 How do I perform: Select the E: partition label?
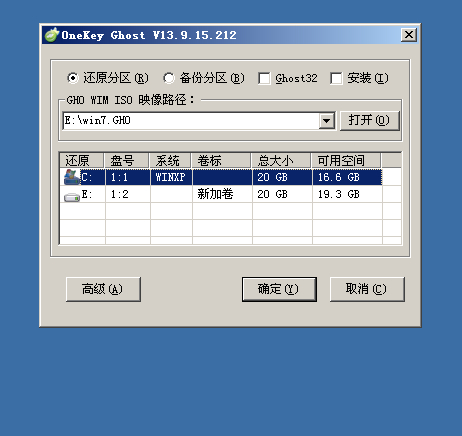87,194
